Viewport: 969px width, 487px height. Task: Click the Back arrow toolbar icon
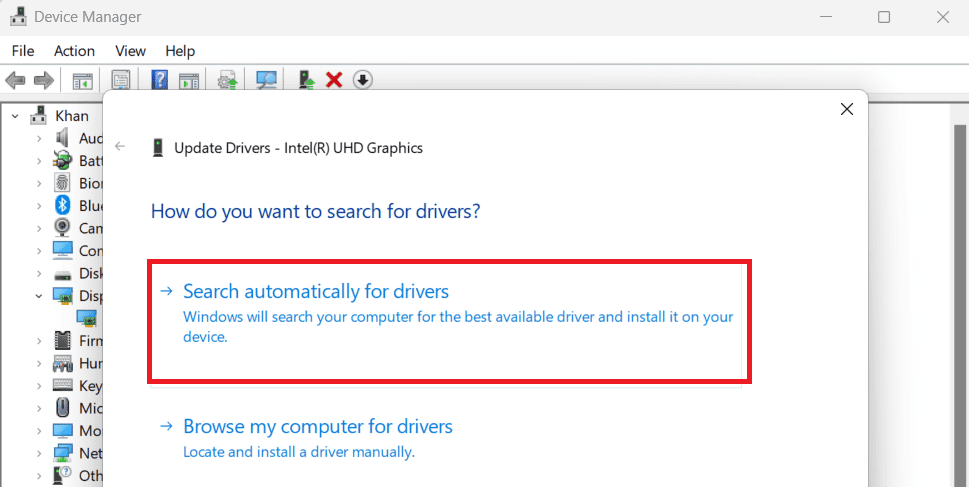point(15,80)
